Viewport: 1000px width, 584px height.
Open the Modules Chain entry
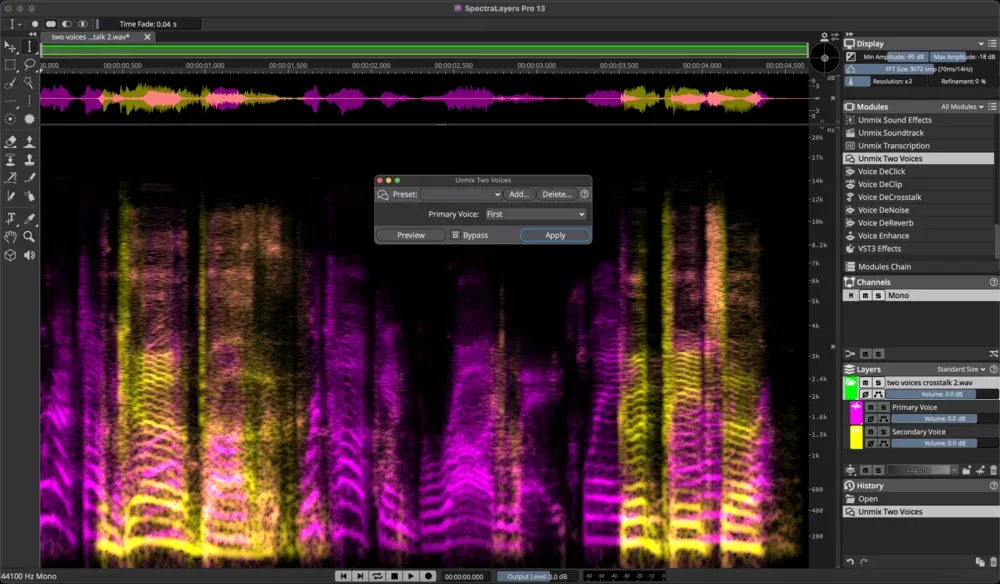pyautogui.click(x=918, y=266)
